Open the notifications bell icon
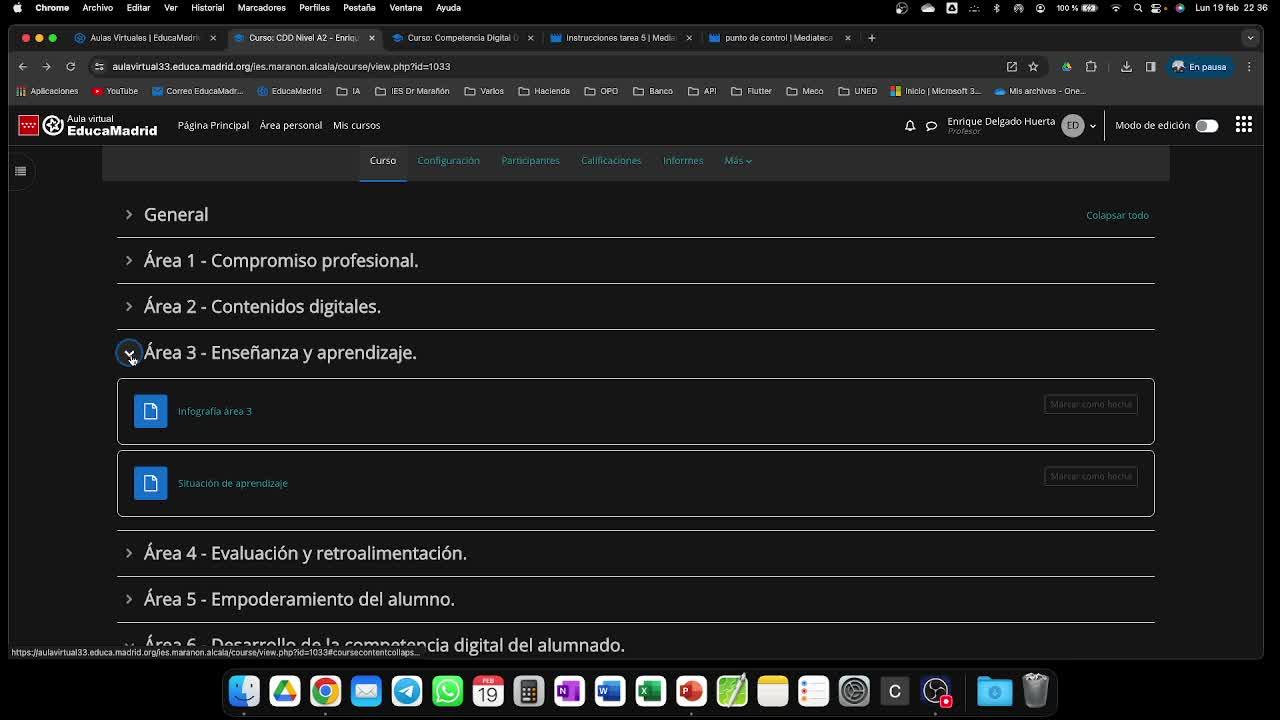The image size is (1280, 720). (910, 126)
